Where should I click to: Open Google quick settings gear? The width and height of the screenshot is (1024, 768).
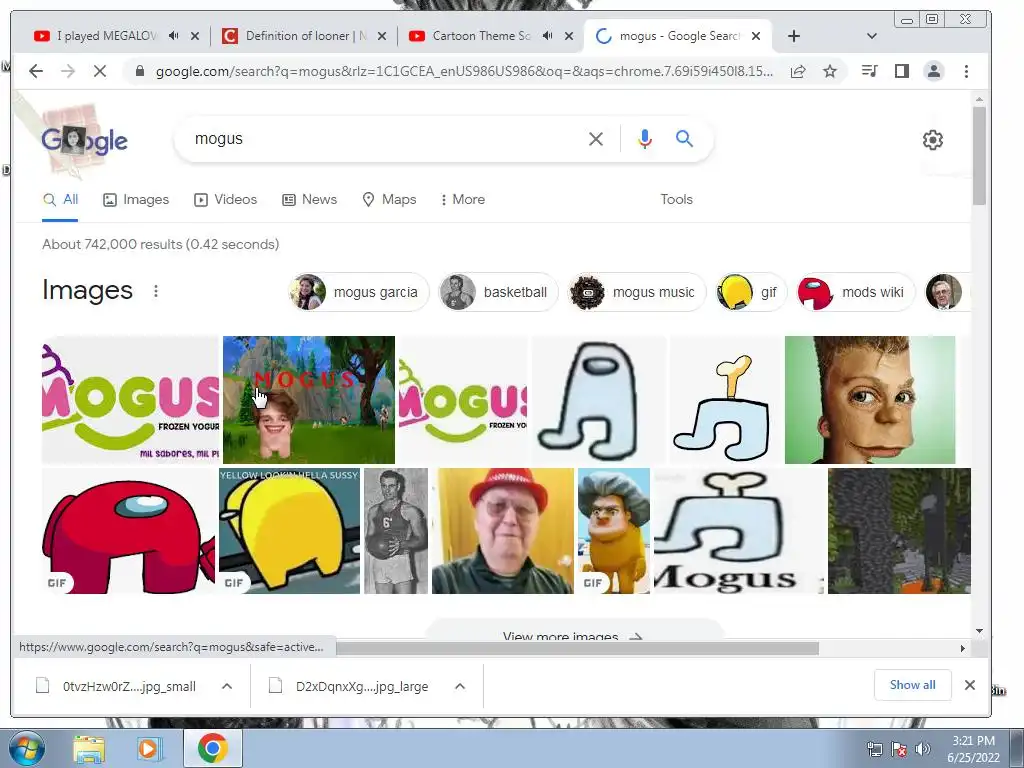[x=933, y=140]
